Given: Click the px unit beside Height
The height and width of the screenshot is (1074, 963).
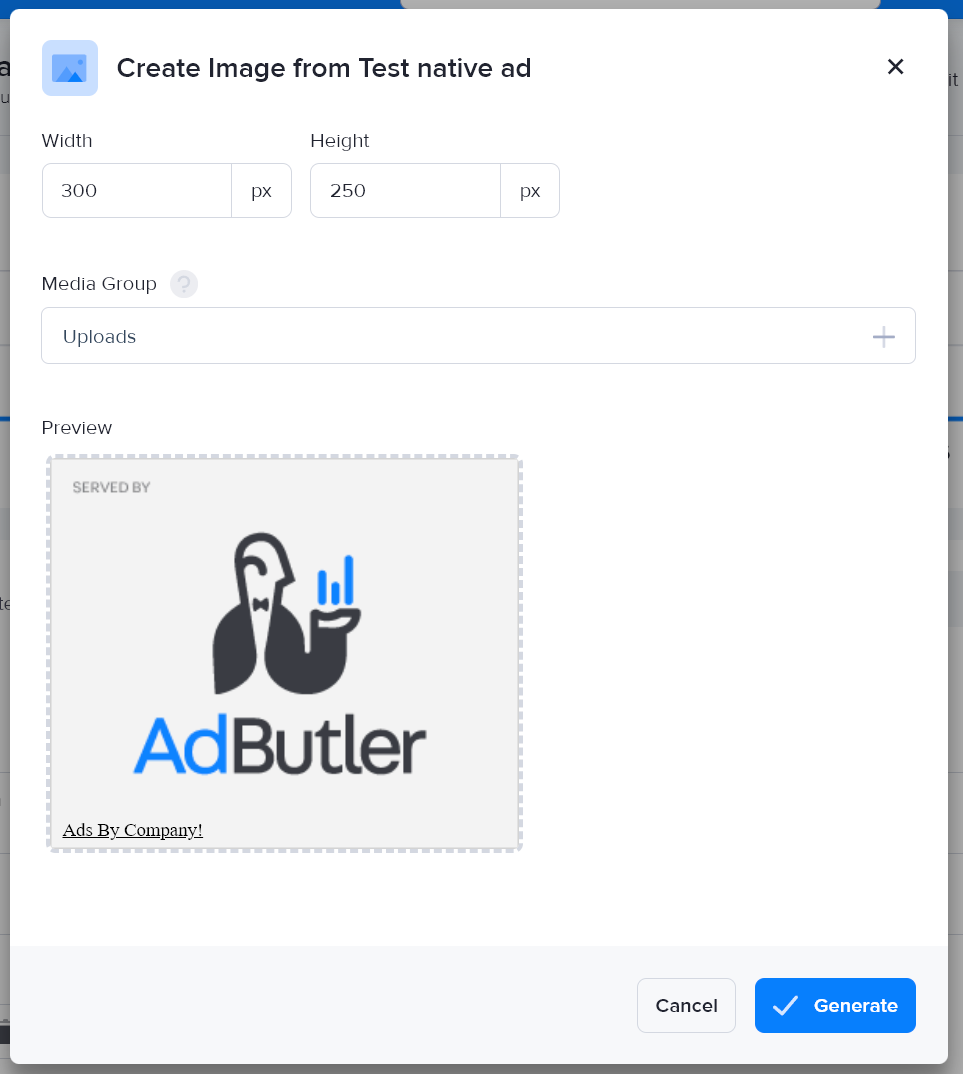Looking at the screenshot, I should click(x=530, y=190).
